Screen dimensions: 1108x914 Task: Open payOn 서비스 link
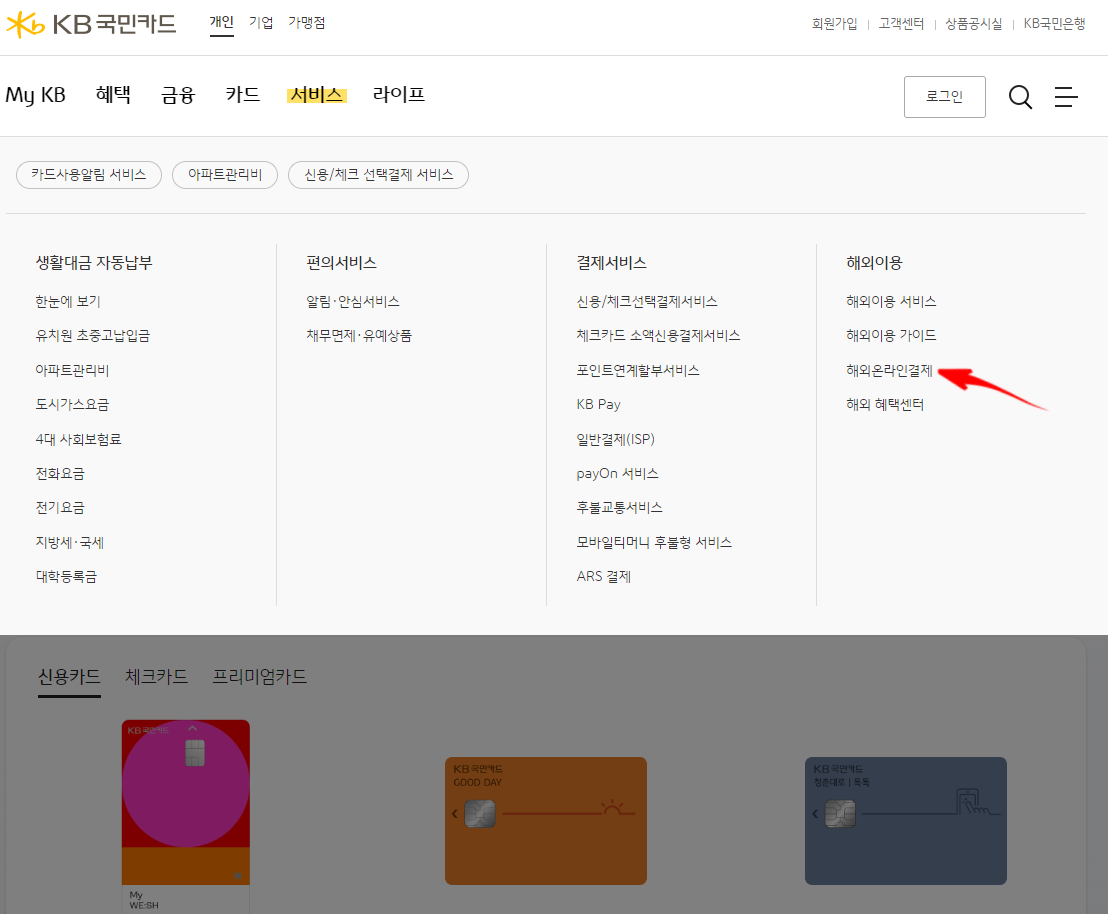tap(618, 474)
